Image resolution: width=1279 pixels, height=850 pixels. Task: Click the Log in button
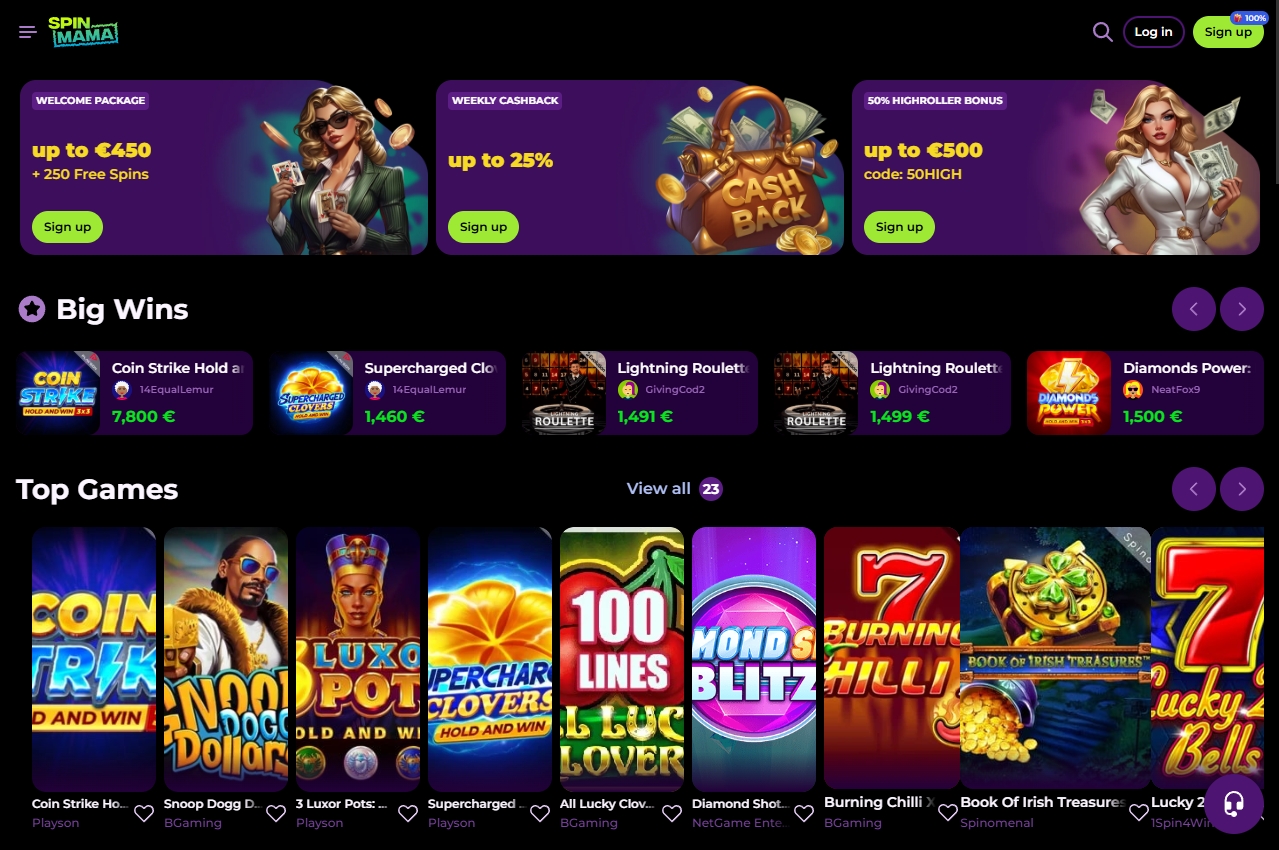[x=1154, y=32]
